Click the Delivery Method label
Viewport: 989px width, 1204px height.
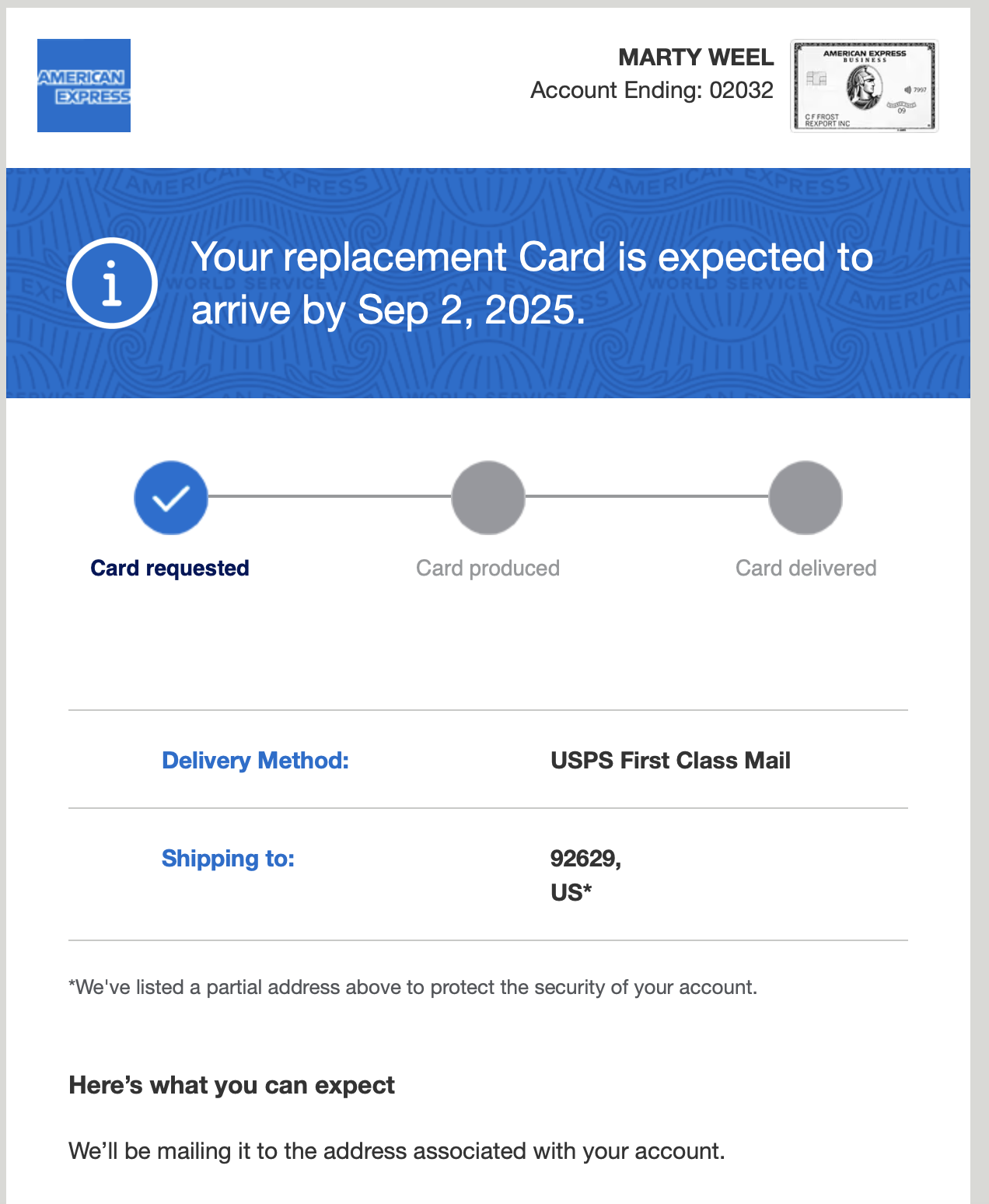click(x=255, y=761)
